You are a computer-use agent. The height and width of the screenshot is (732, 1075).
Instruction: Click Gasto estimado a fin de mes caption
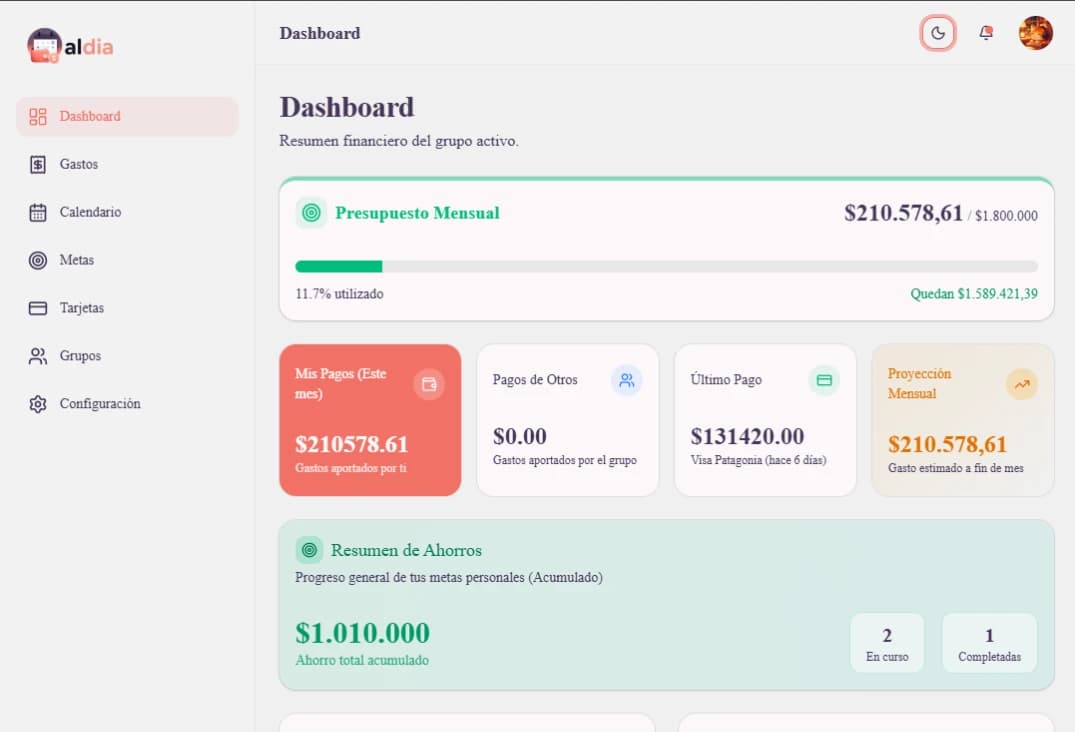(956, 468)
